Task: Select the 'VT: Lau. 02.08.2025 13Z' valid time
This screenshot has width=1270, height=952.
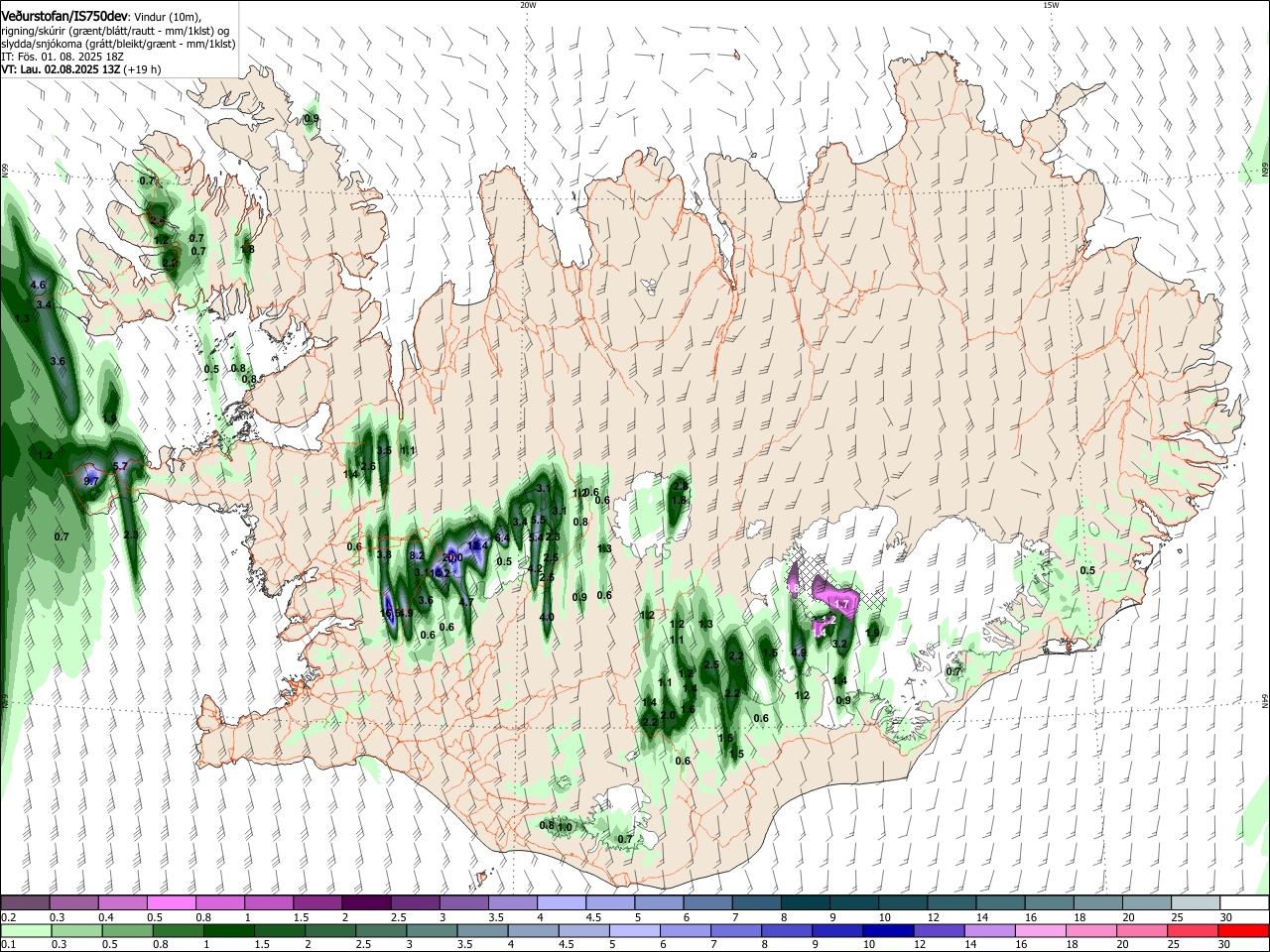Action: pyautogui.click(x=61, y=69)
